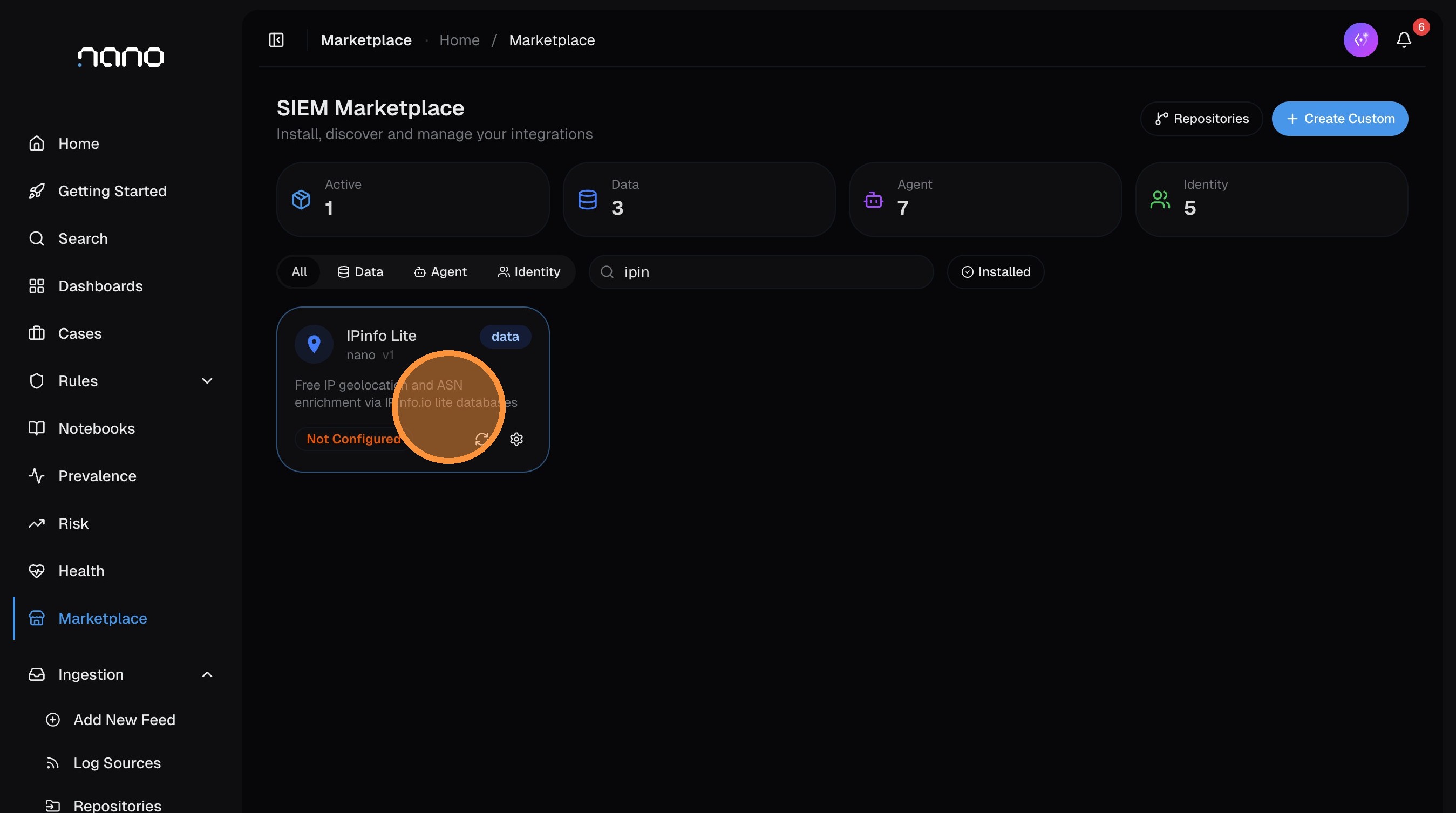1456x813 pixels.
Task: Go to Cases in sidebar
Action: coord(80,333)
